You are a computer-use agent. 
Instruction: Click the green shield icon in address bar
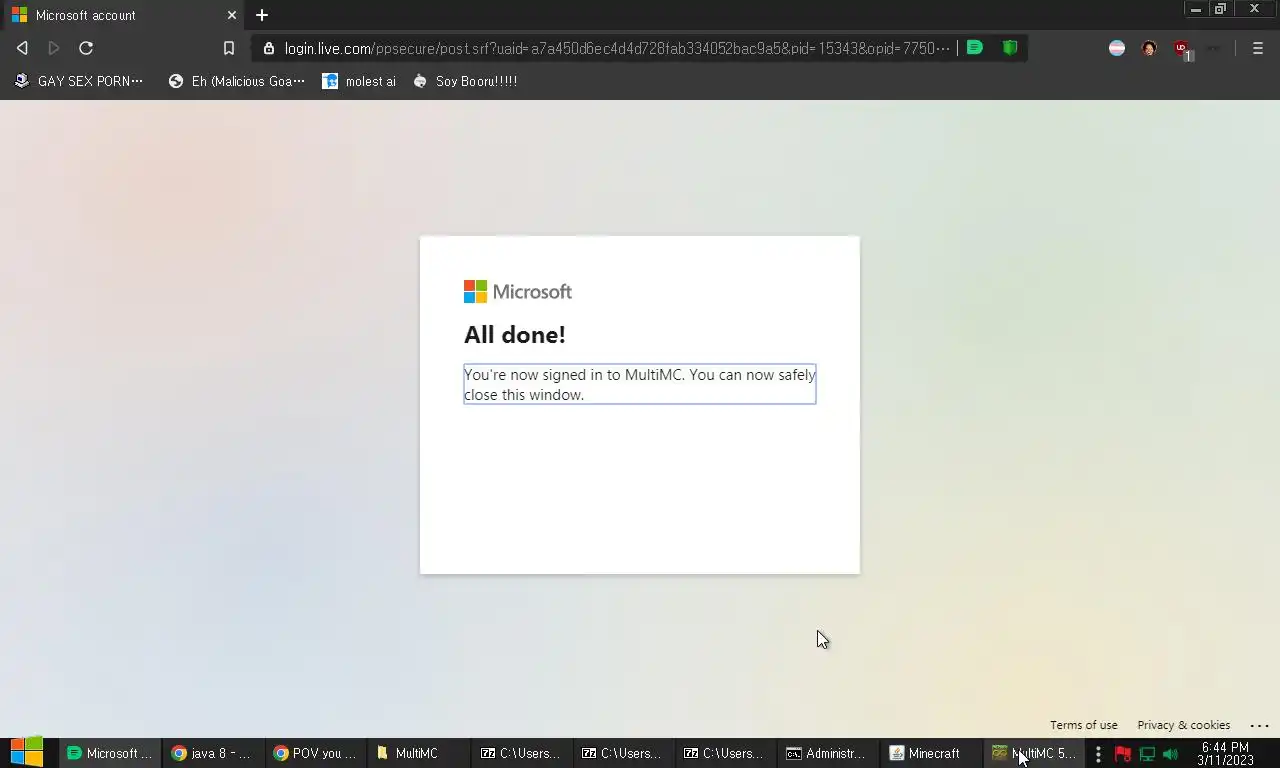point(1010,47)
